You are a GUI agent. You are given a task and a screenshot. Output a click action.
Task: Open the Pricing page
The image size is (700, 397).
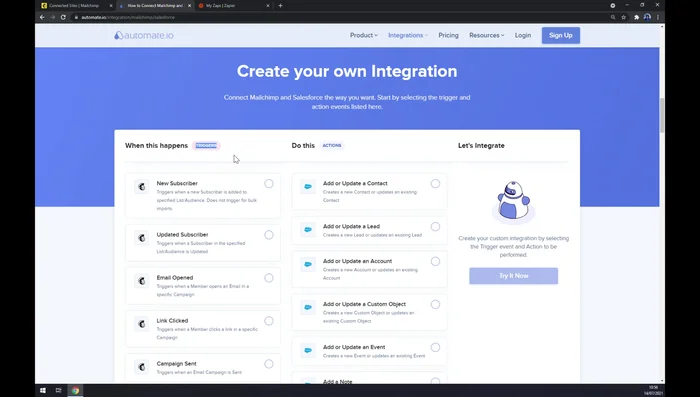(x=448, y=35)
